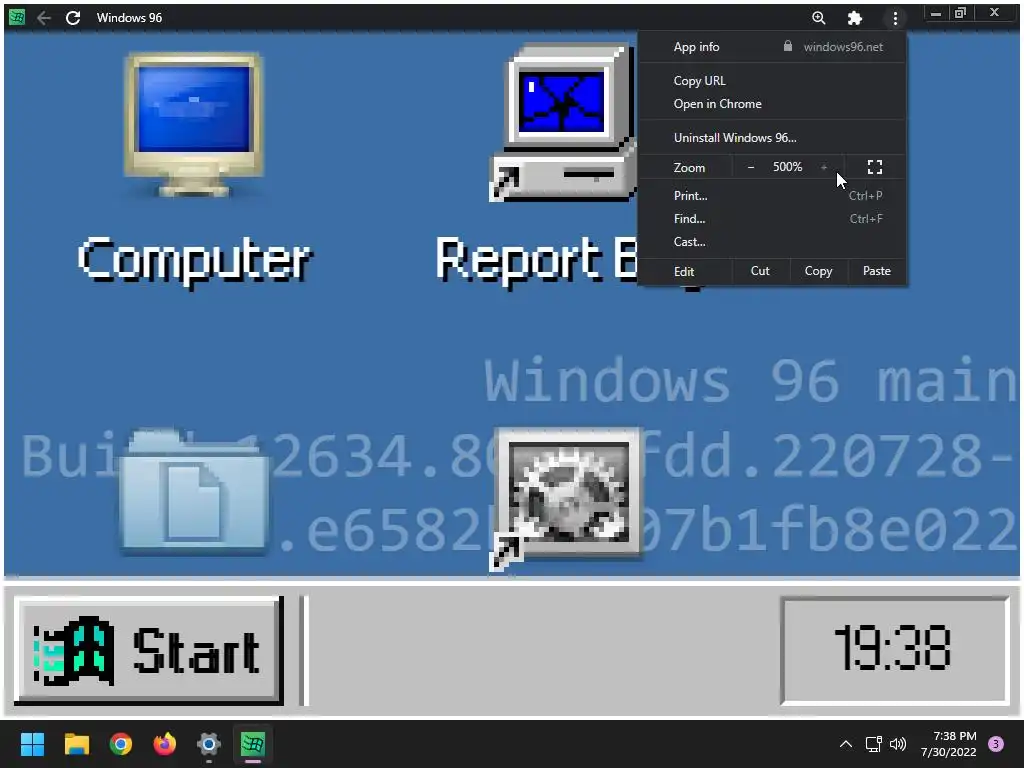Open the gear settings shortcut icon
1024x768 pixels.
[x=566, y=498]
